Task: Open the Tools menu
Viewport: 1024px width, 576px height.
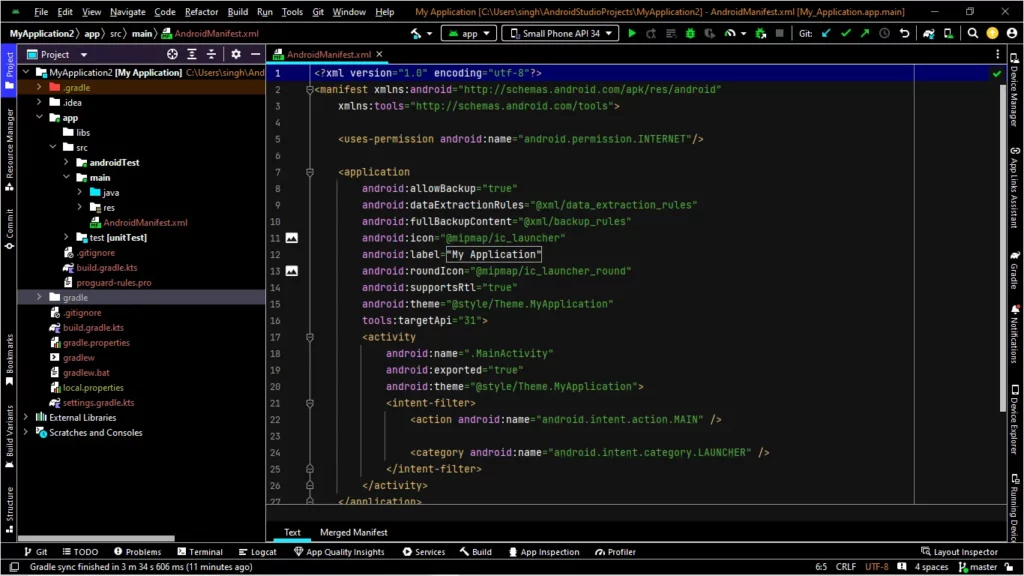Action: pos(292,12)
